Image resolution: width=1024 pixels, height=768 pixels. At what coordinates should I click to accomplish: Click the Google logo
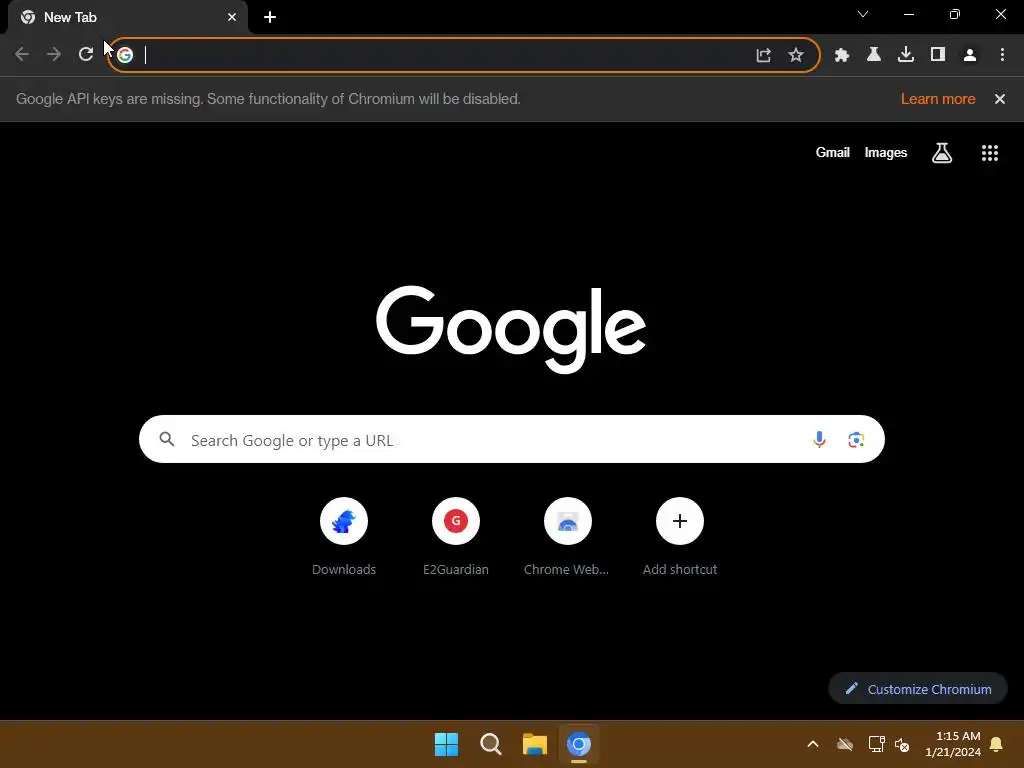point(511,329)
